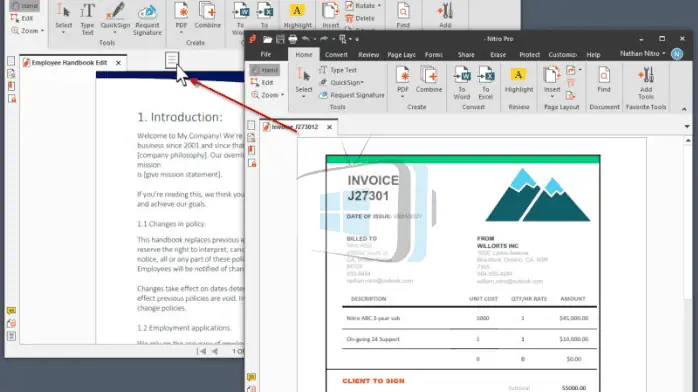Open Rotate dropdown in back window
This screenshot has width=698, height=392.
364,6
